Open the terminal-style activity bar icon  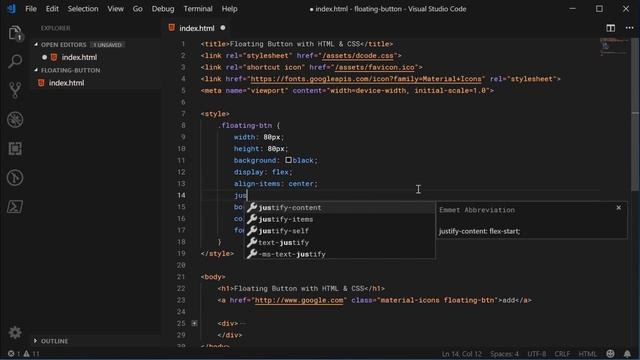(x=15, y=207)
